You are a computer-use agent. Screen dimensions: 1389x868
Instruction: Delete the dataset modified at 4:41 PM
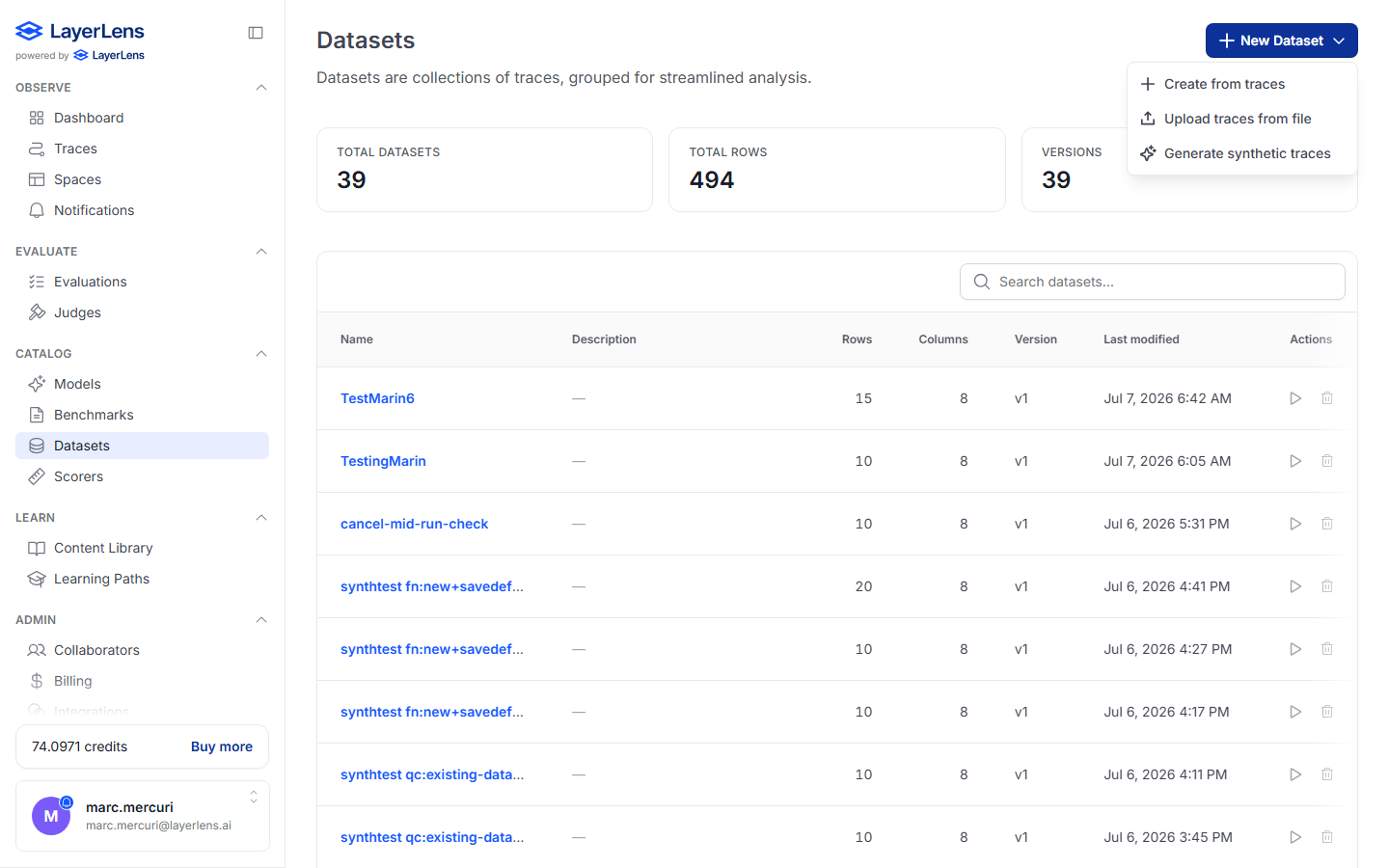point(1327,586)
